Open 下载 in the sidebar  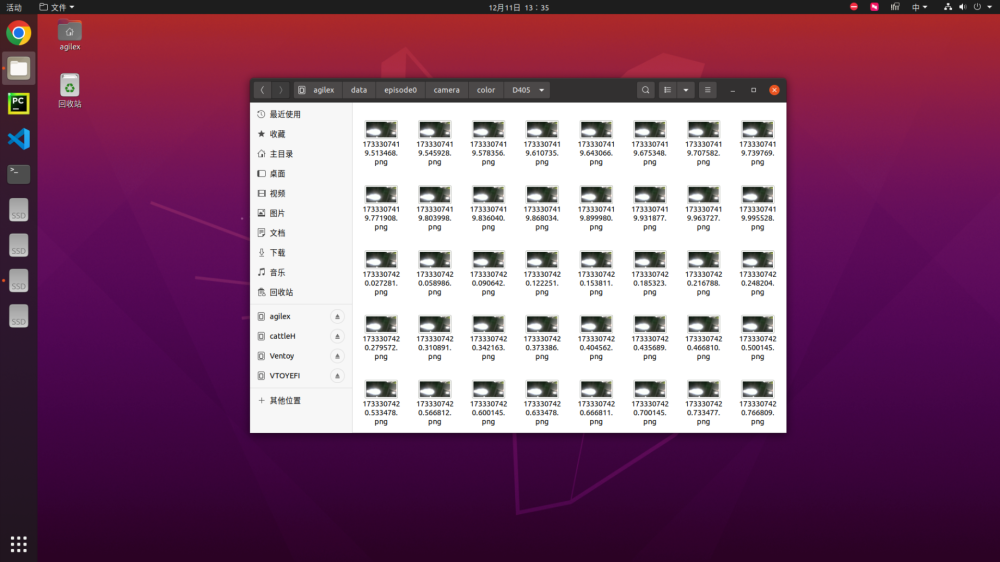(x=277, y=253)
